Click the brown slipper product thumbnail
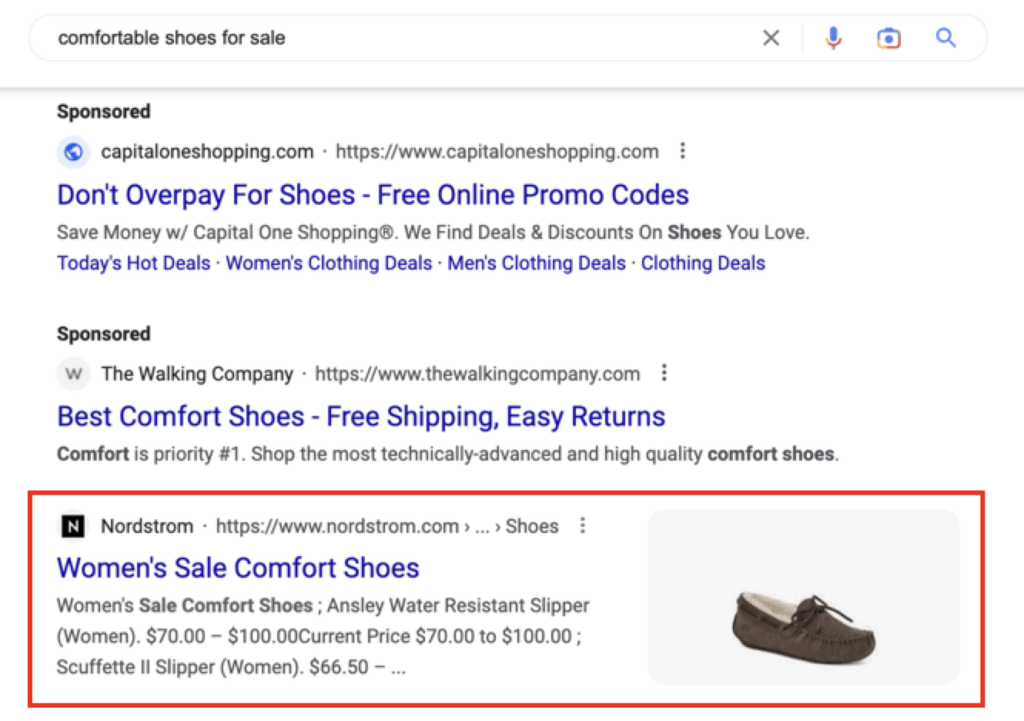This screenshot has width=1024, height=721. (803, 597)
